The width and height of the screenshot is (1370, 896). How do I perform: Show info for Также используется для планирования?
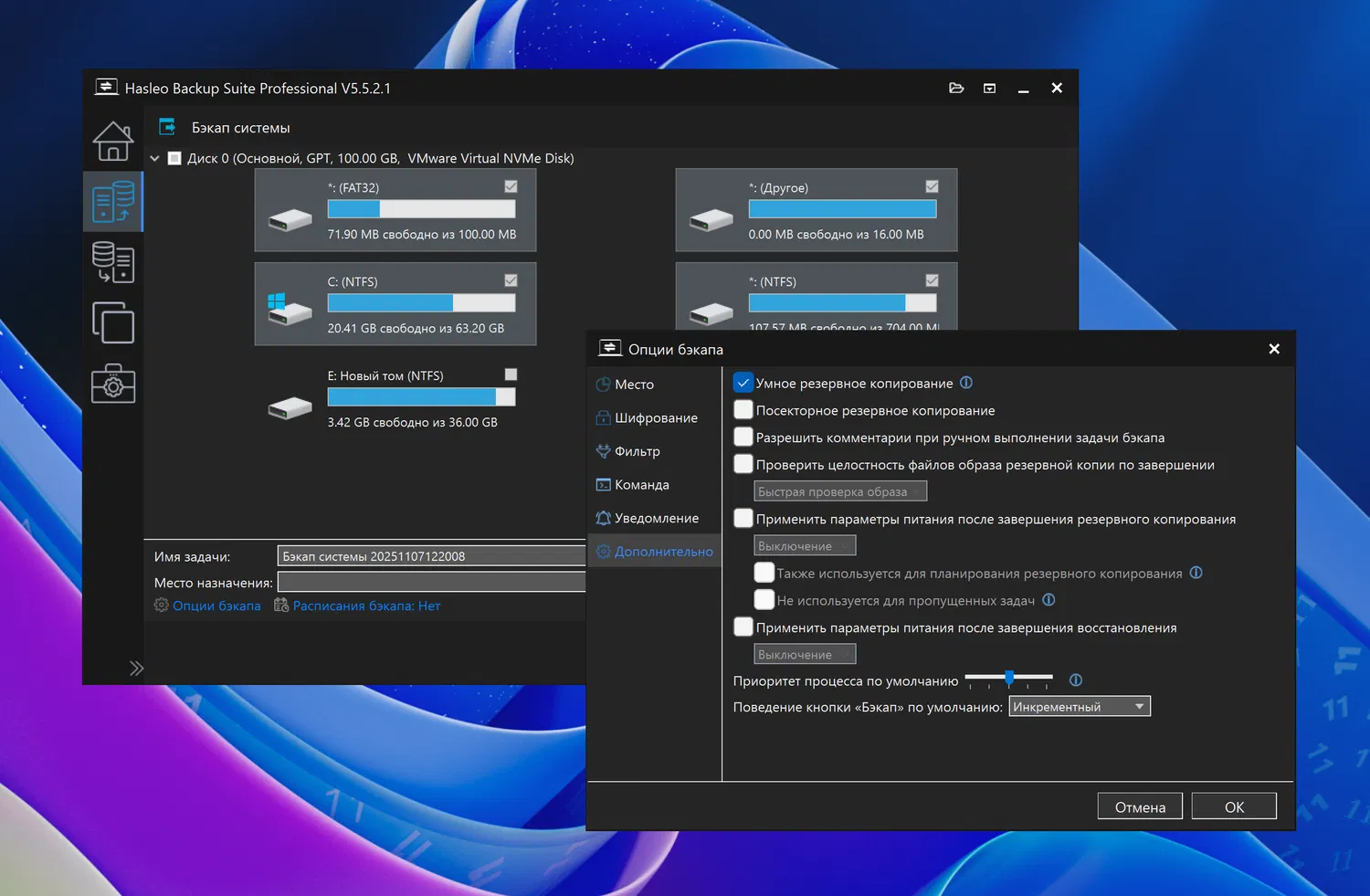click(1196, 573)
